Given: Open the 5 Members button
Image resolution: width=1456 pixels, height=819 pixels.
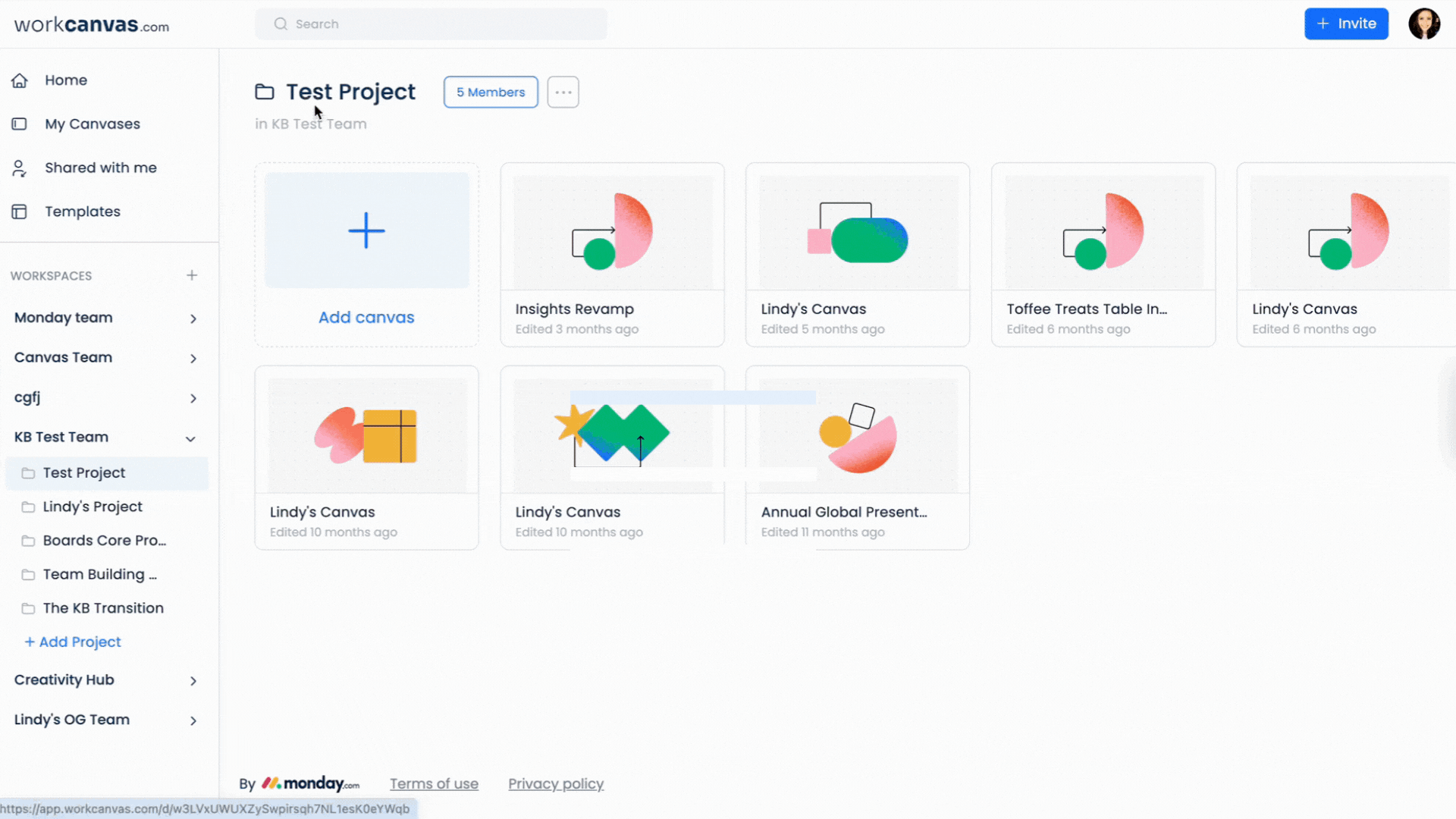Looking at the screenshot, I should [491, 93].
